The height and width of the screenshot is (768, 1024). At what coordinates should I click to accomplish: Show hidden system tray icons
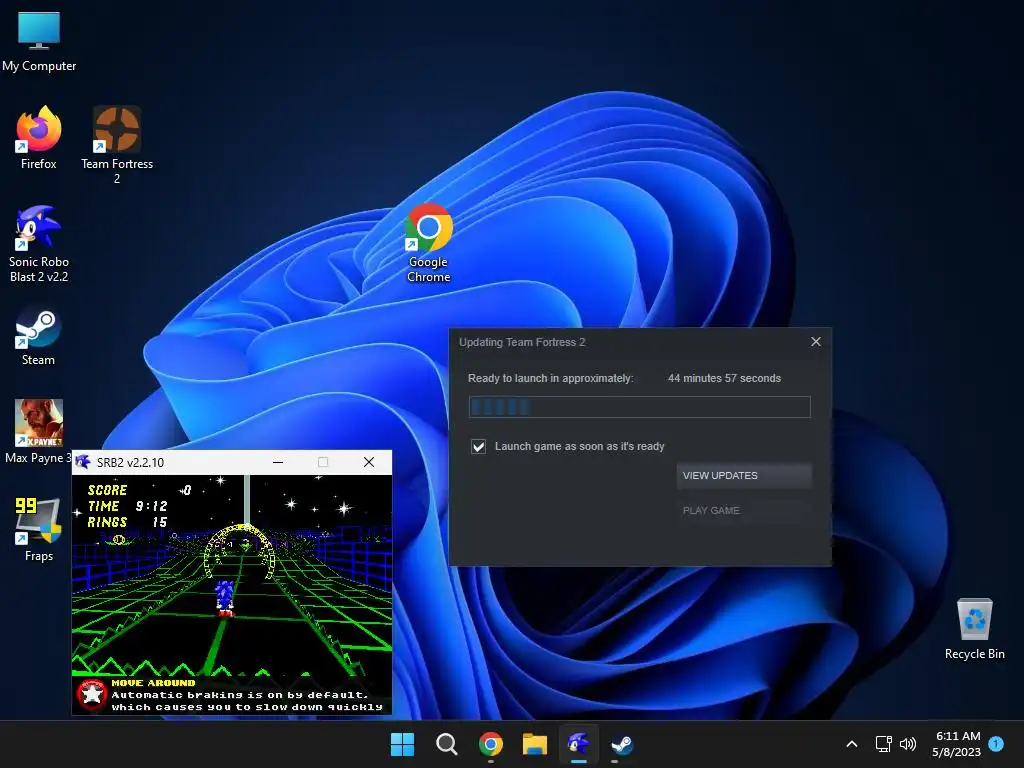[852, 744]
